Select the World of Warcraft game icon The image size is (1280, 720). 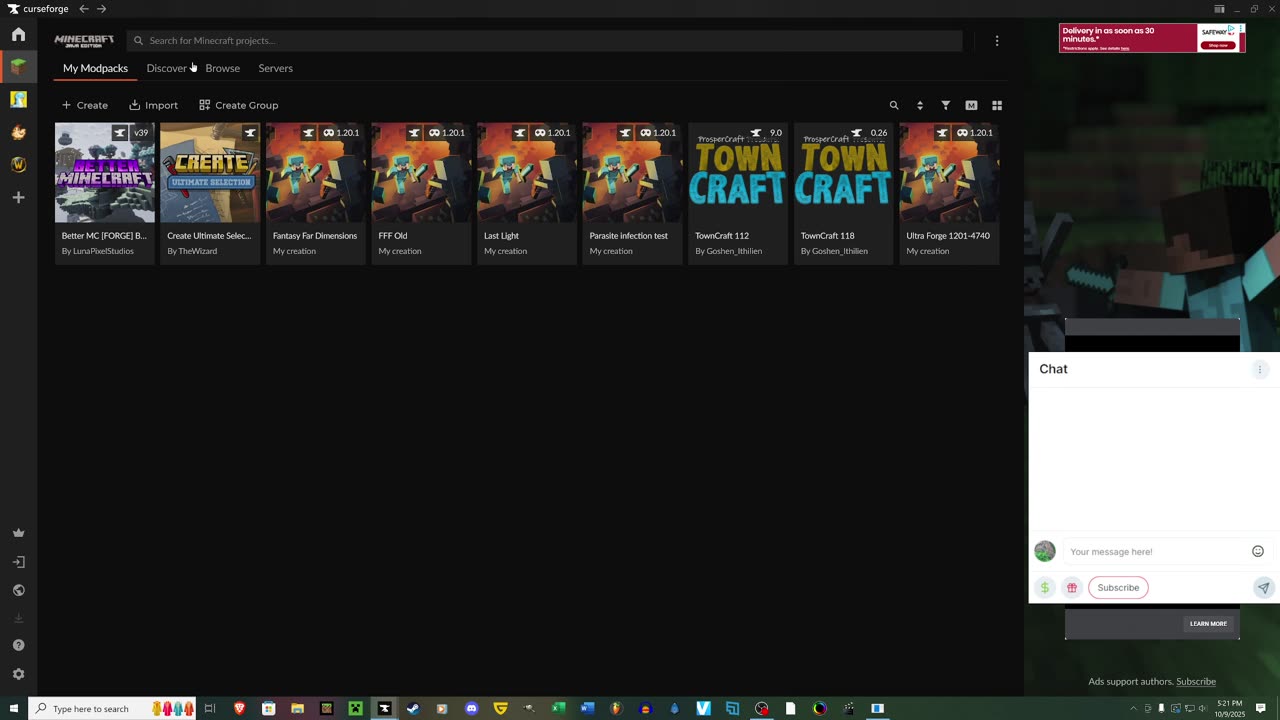point(18,165)
